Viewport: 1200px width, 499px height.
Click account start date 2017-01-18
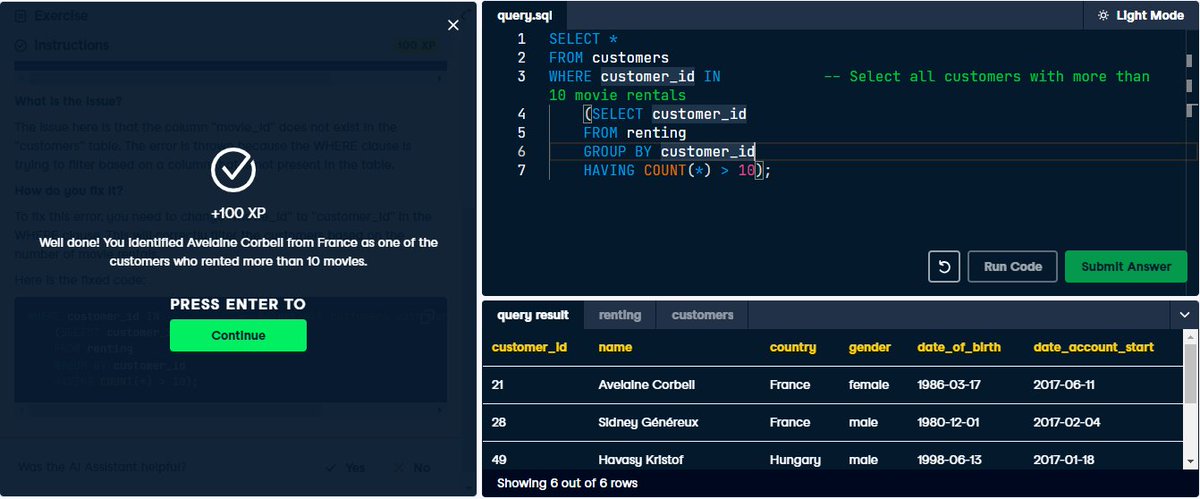(1065, 460)
